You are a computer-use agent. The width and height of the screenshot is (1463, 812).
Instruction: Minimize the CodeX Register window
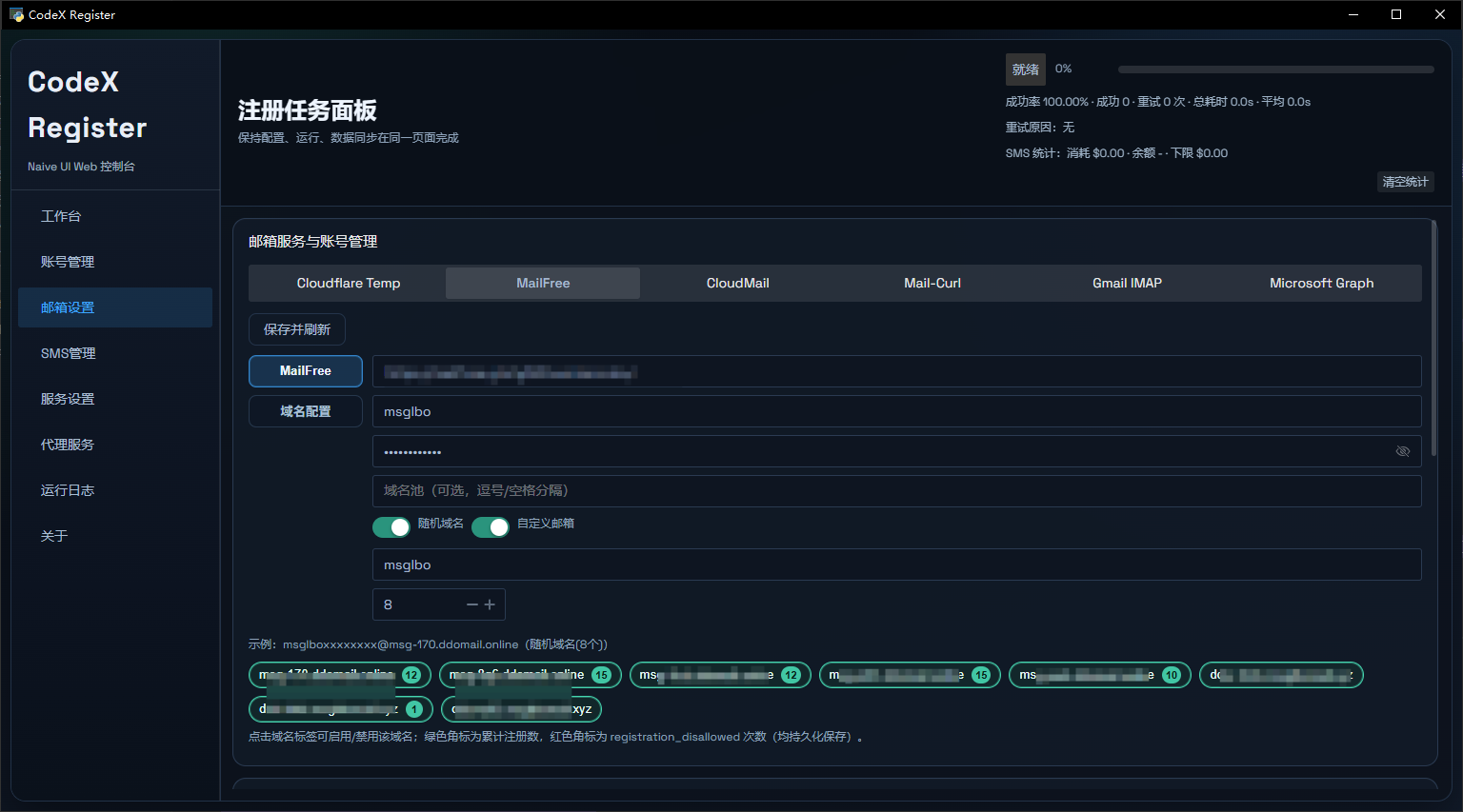(1353, 14)
